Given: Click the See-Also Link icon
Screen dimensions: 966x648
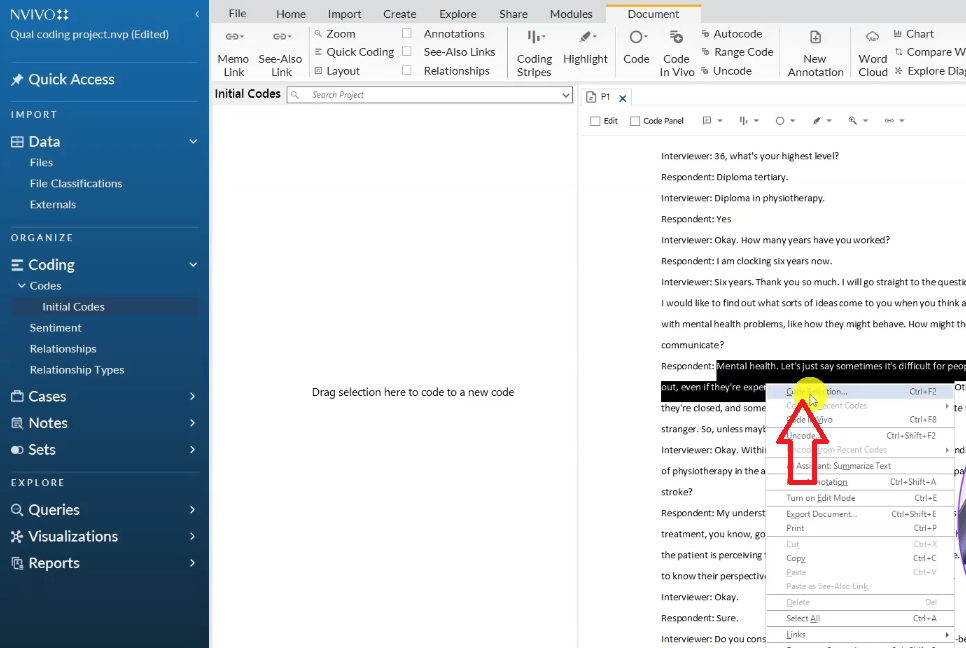Looking at the screenshot, I should pyautogui.click(x=281, y=37).
